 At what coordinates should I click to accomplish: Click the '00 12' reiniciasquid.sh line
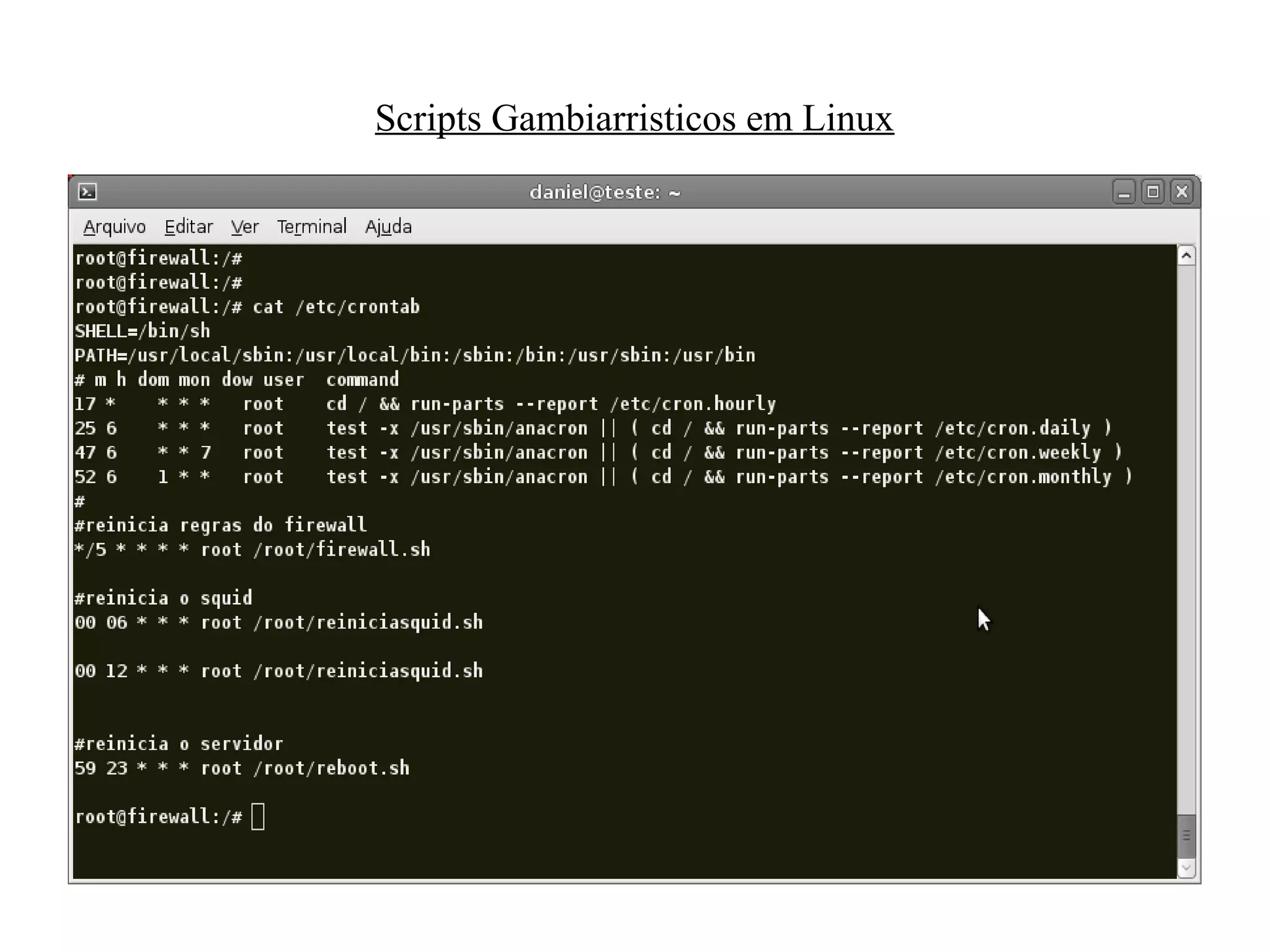(x=278, y=671)
